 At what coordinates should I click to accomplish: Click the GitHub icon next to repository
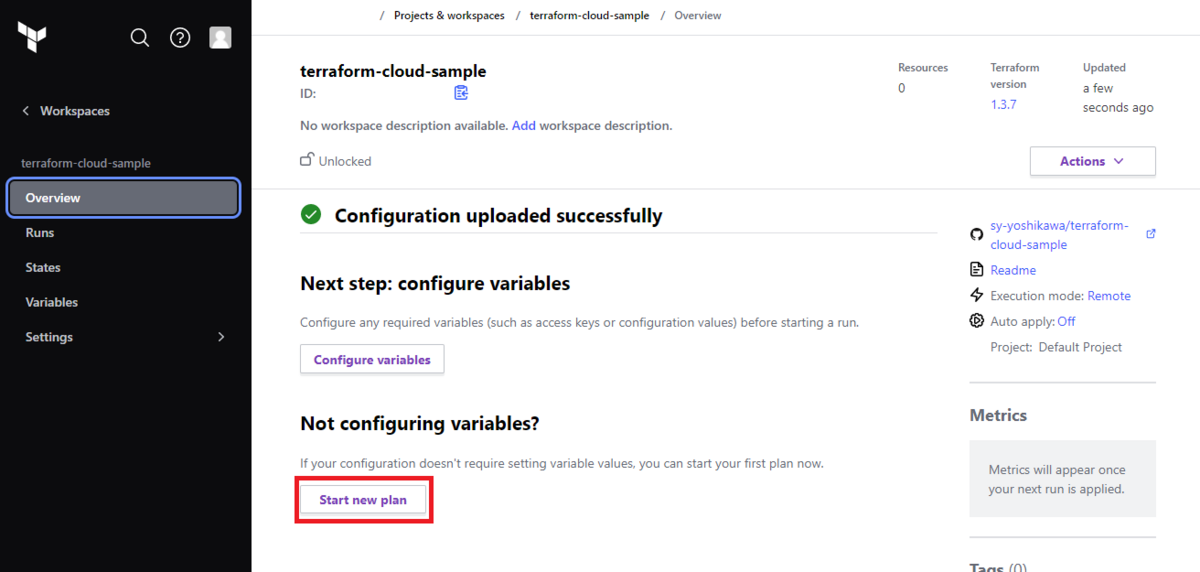977,235
